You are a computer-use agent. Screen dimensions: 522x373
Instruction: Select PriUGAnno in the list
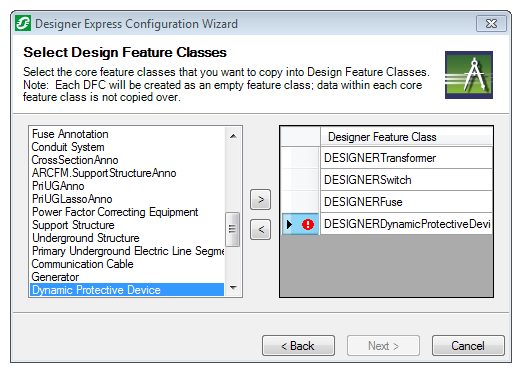pos(127,186)
